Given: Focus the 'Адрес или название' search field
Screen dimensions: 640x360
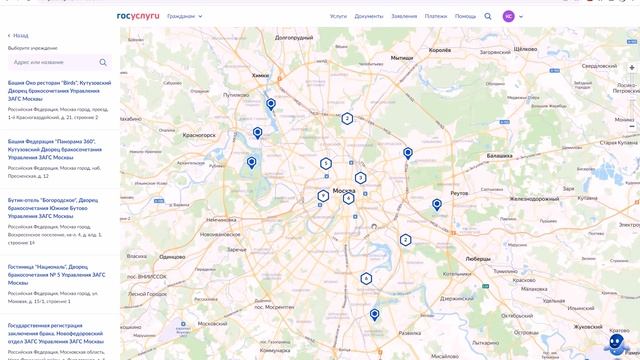Looking at the screenshot, I should [60, 62].
